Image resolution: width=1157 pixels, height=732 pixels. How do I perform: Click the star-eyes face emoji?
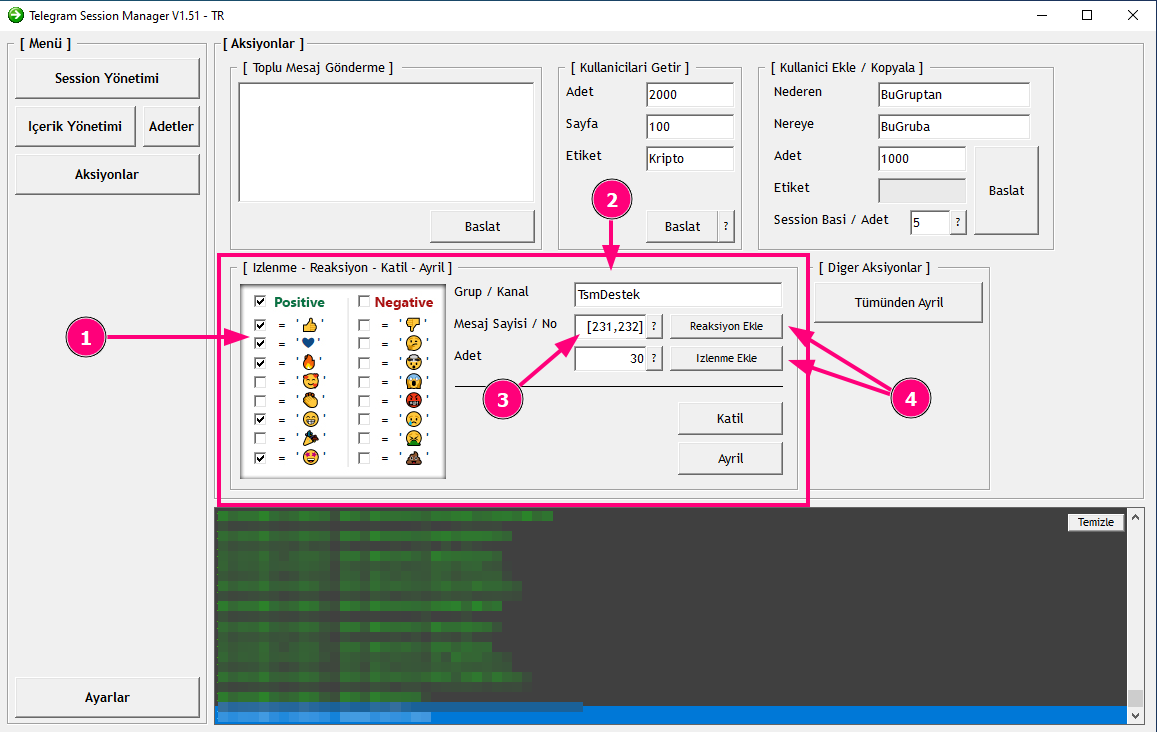[311, 458]
